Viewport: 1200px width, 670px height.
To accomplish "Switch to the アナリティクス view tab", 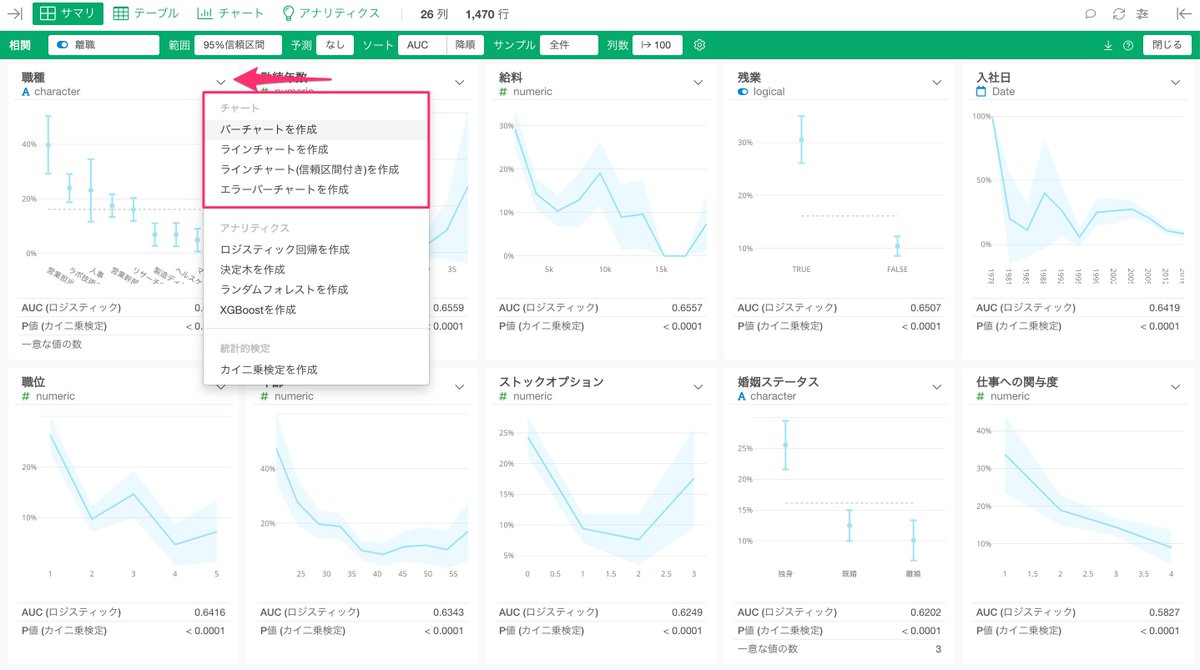I will (x=331, y=14).
